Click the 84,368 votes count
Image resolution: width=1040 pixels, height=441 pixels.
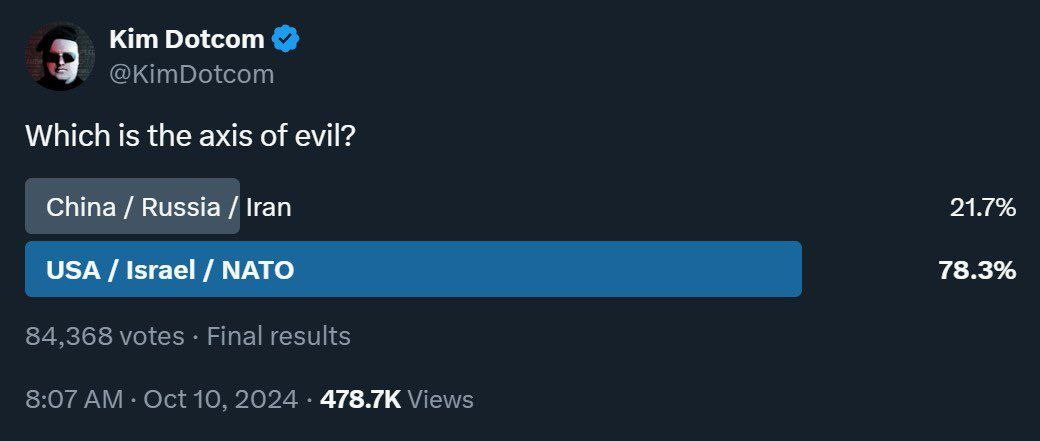point(104,336)
